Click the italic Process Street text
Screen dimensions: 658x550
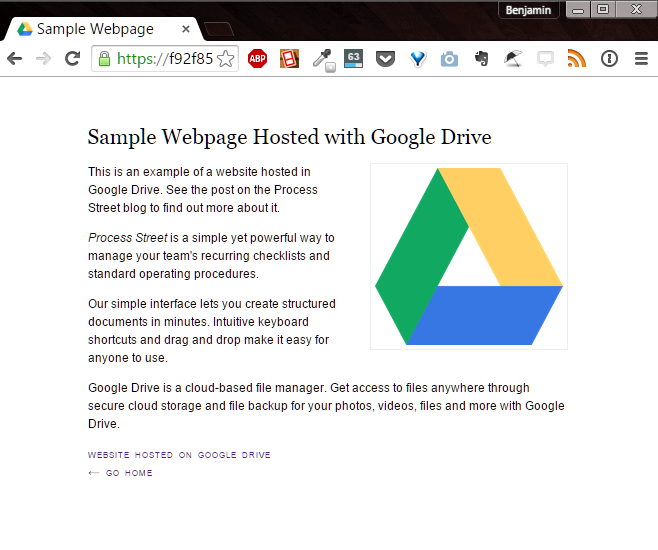[128, 238]
